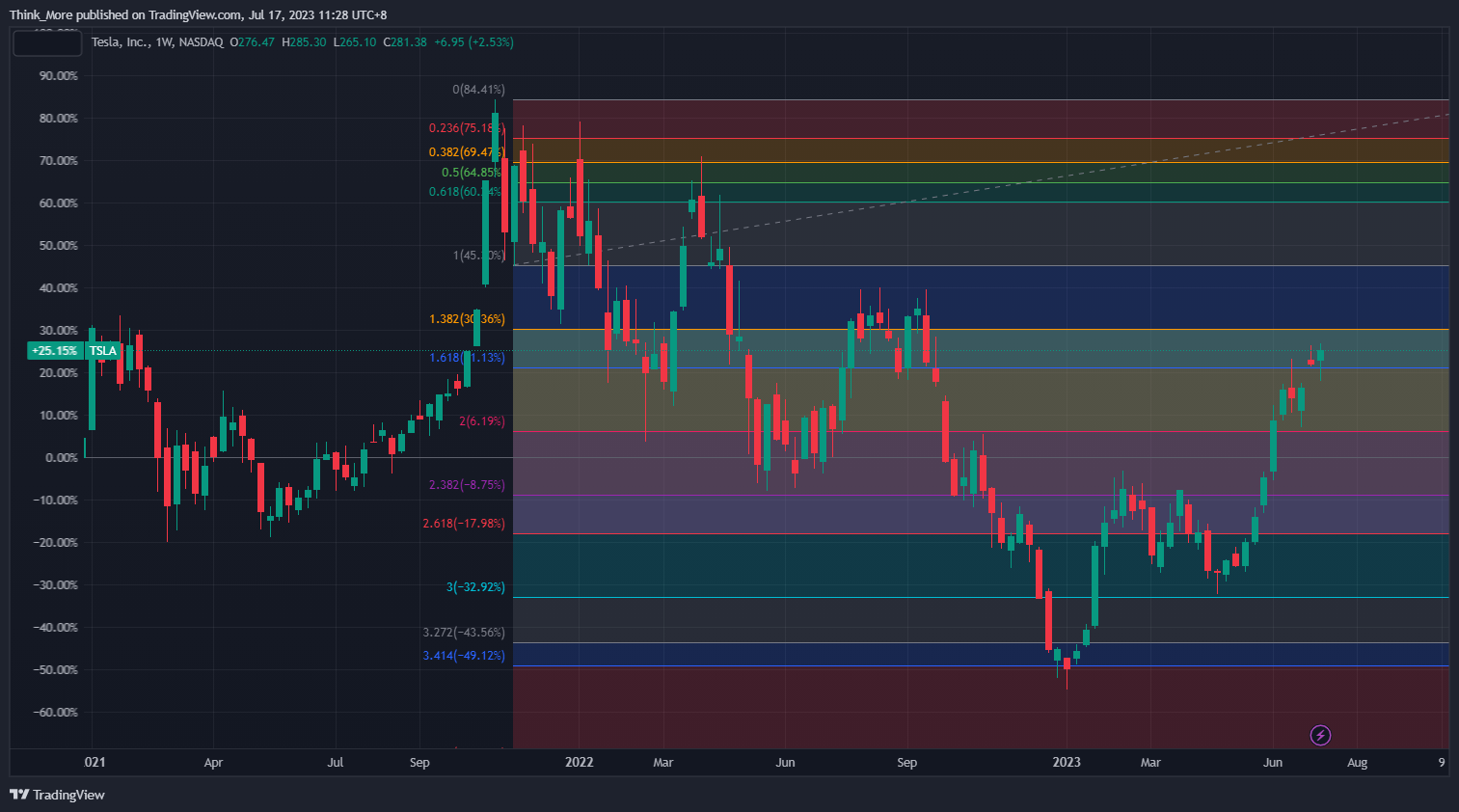This screenshot has height=812, width=1459.
Task: Click the red Fibonacci label 0.236
Action: click(467, 128)
